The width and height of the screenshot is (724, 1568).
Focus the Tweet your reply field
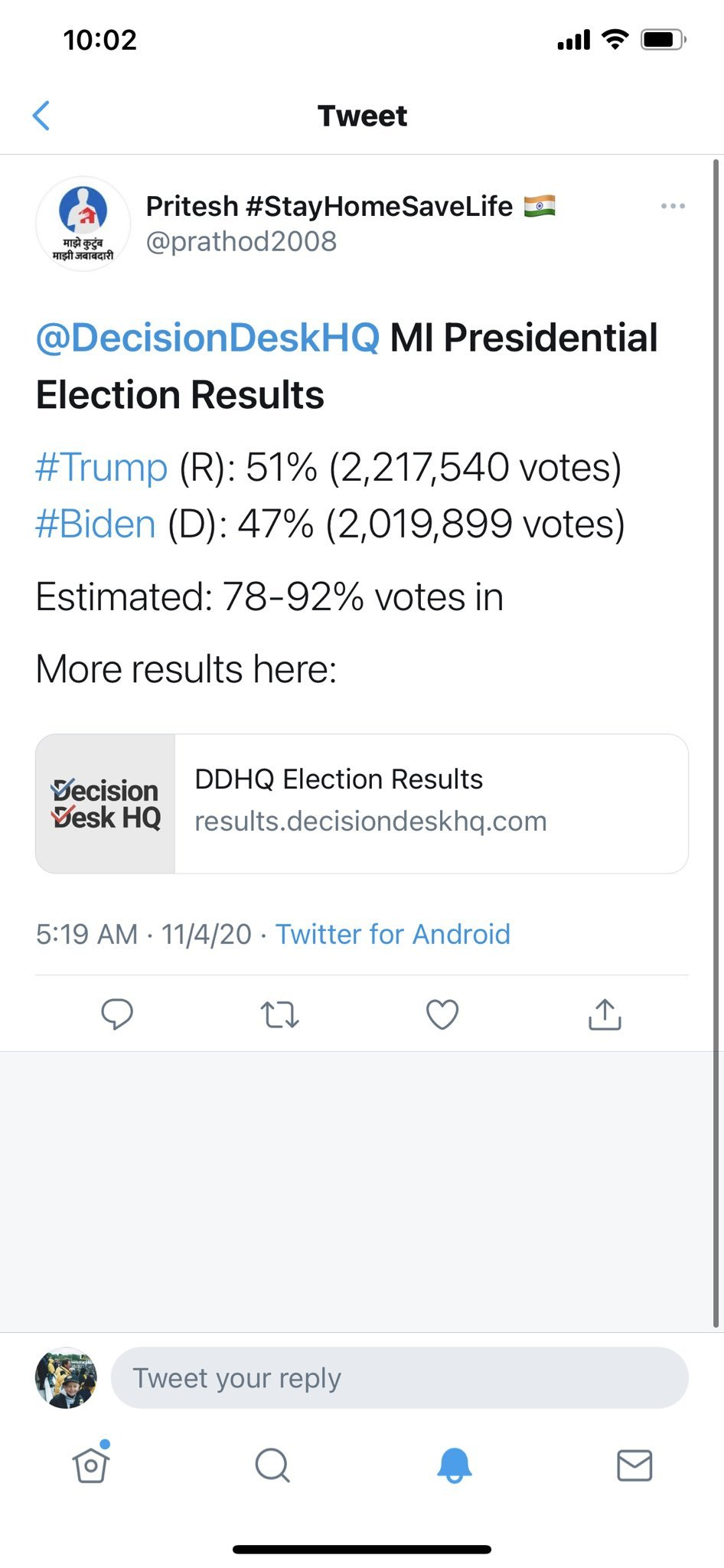(400, 1378)
